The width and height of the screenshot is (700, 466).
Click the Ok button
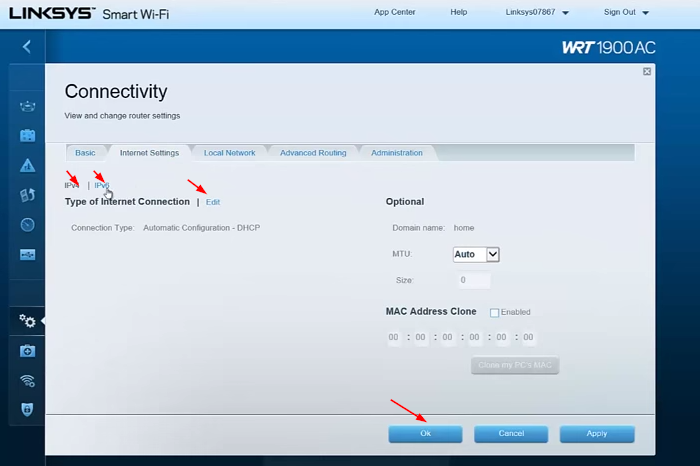click(x=425, y=434)
